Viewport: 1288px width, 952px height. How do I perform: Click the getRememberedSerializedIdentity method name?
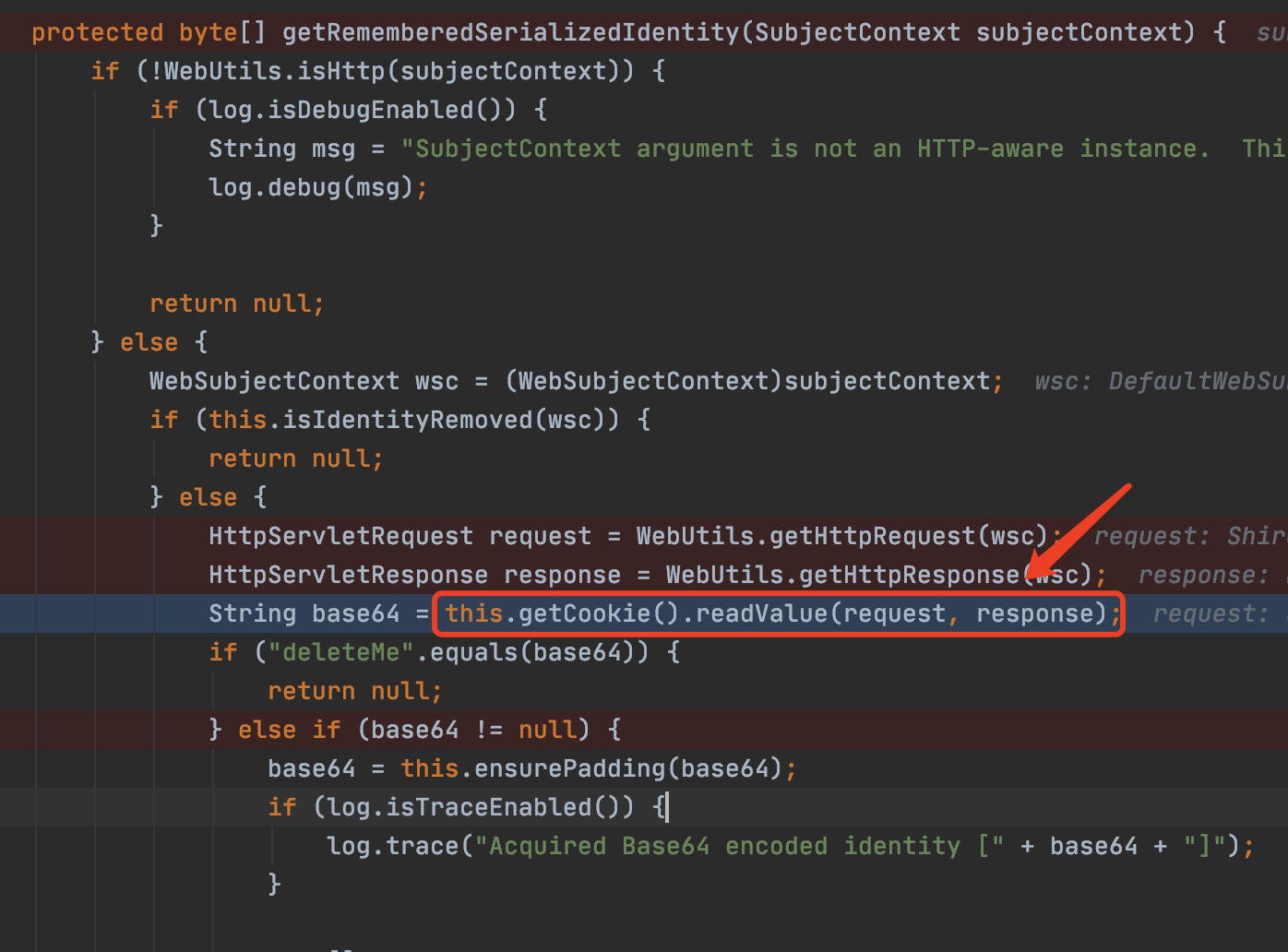tap(510, 32)
